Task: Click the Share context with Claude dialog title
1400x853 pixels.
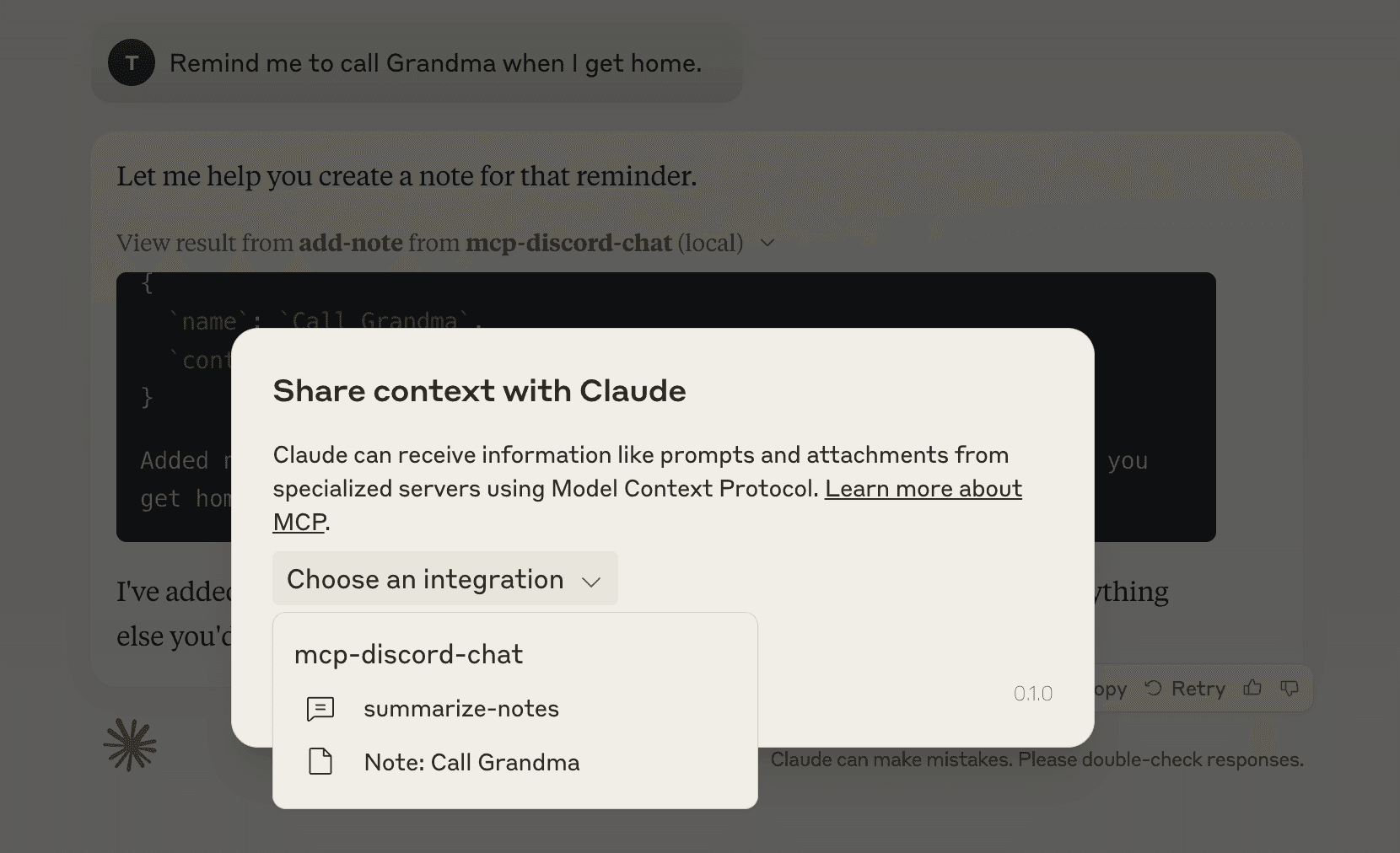Action: point(479,390)
